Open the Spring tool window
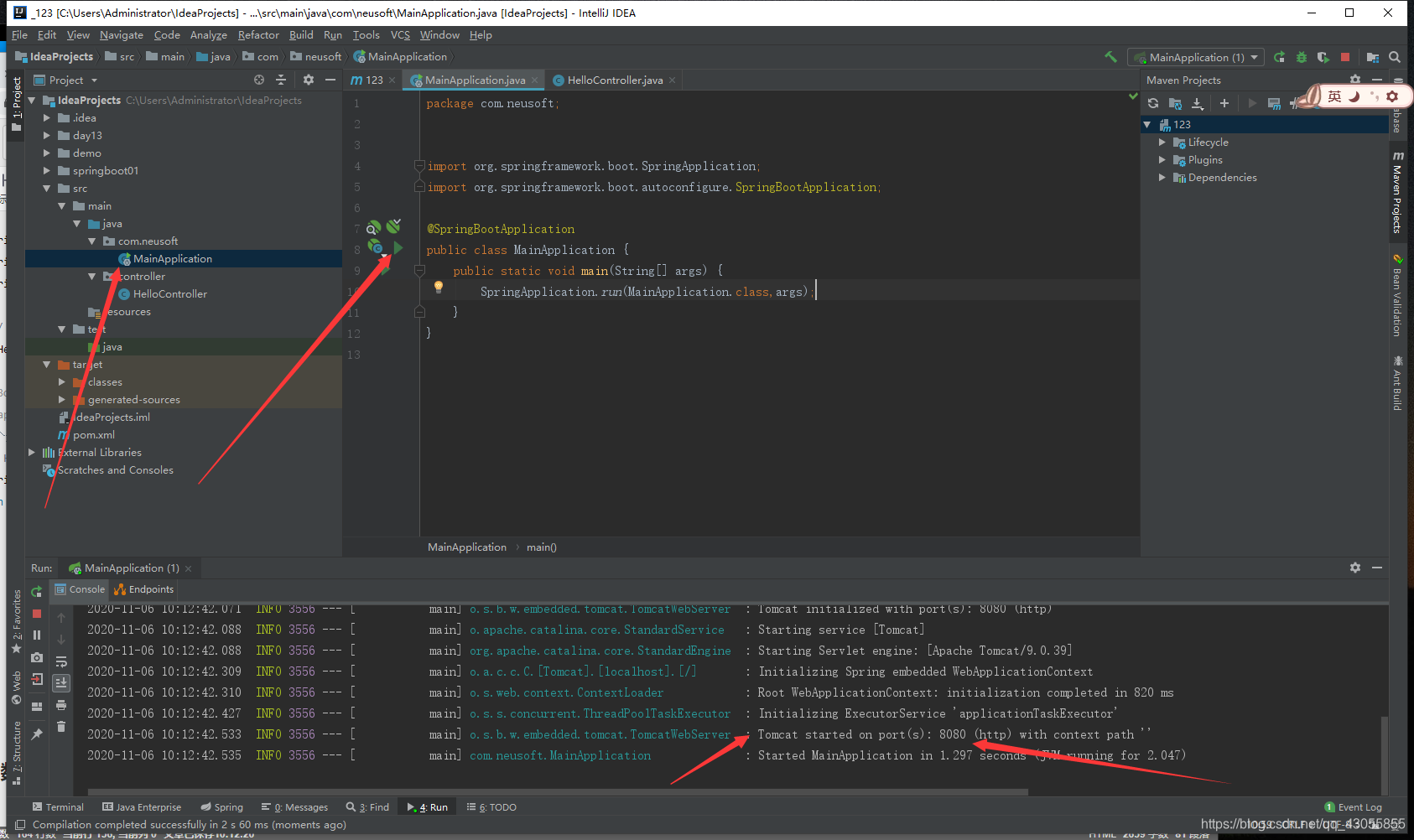Image resolution: width=1414 pixels, height=840 pixels. [222, 807]
